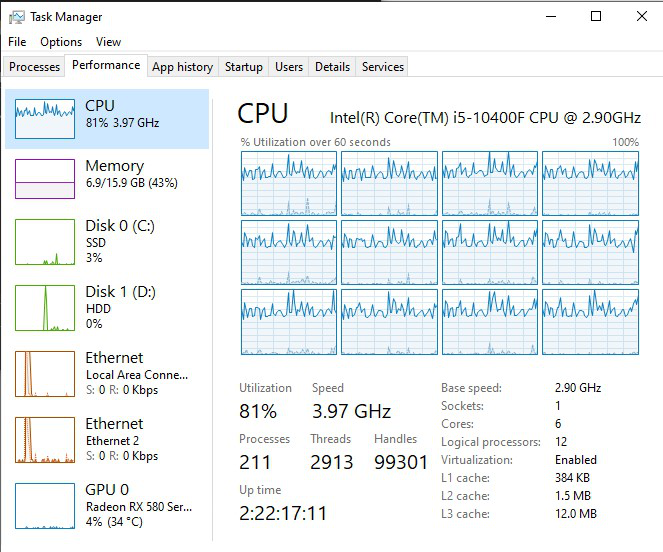Viewport: 663px width, 552px height.
Task: Go to the Startup tab
Action: (243, 67)
